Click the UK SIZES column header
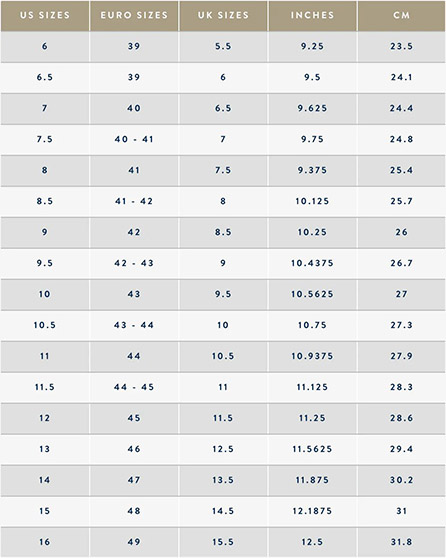The image size is (446, 558). coord(223,15)
